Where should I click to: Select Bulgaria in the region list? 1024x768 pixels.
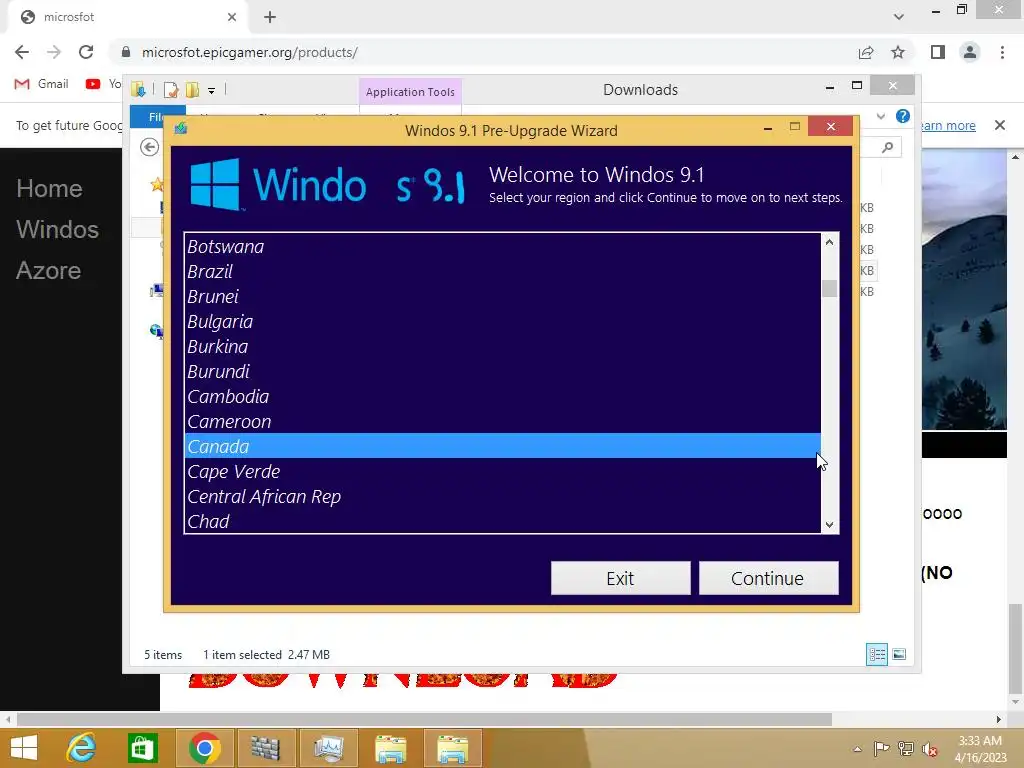click(502, 321)
